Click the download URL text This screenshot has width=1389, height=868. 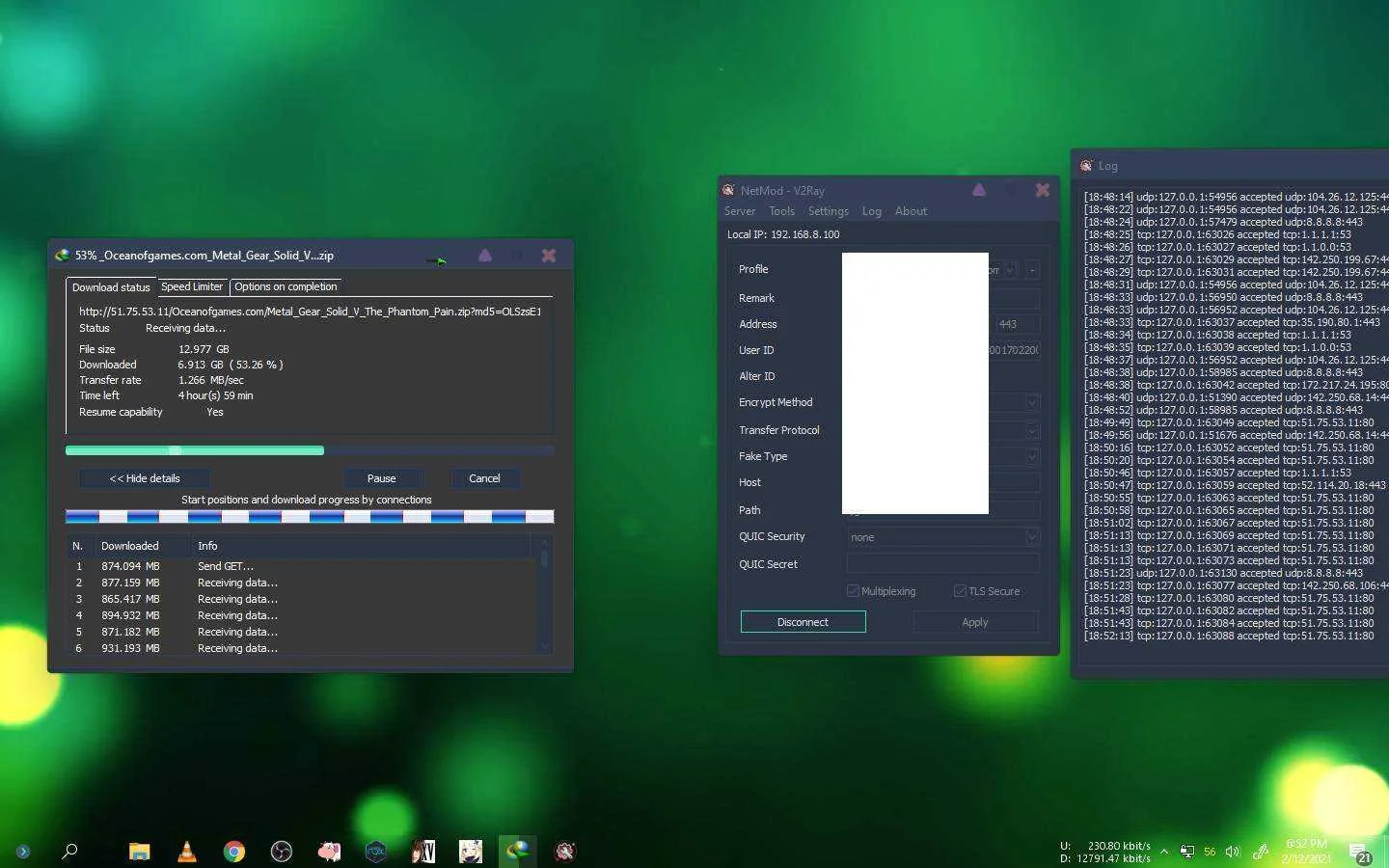coord(310,312)
